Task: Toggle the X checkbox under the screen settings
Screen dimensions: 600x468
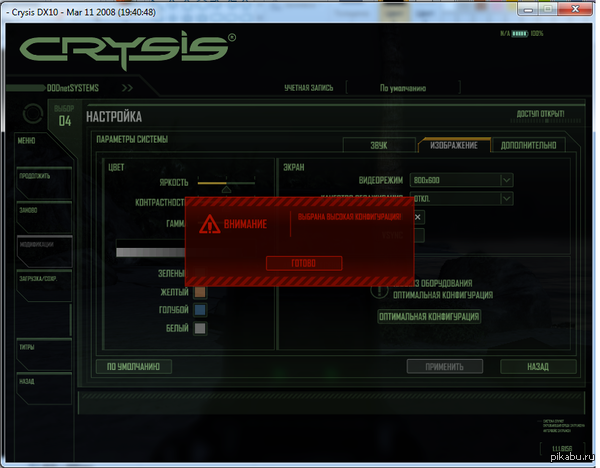Action: coord(418,216)
